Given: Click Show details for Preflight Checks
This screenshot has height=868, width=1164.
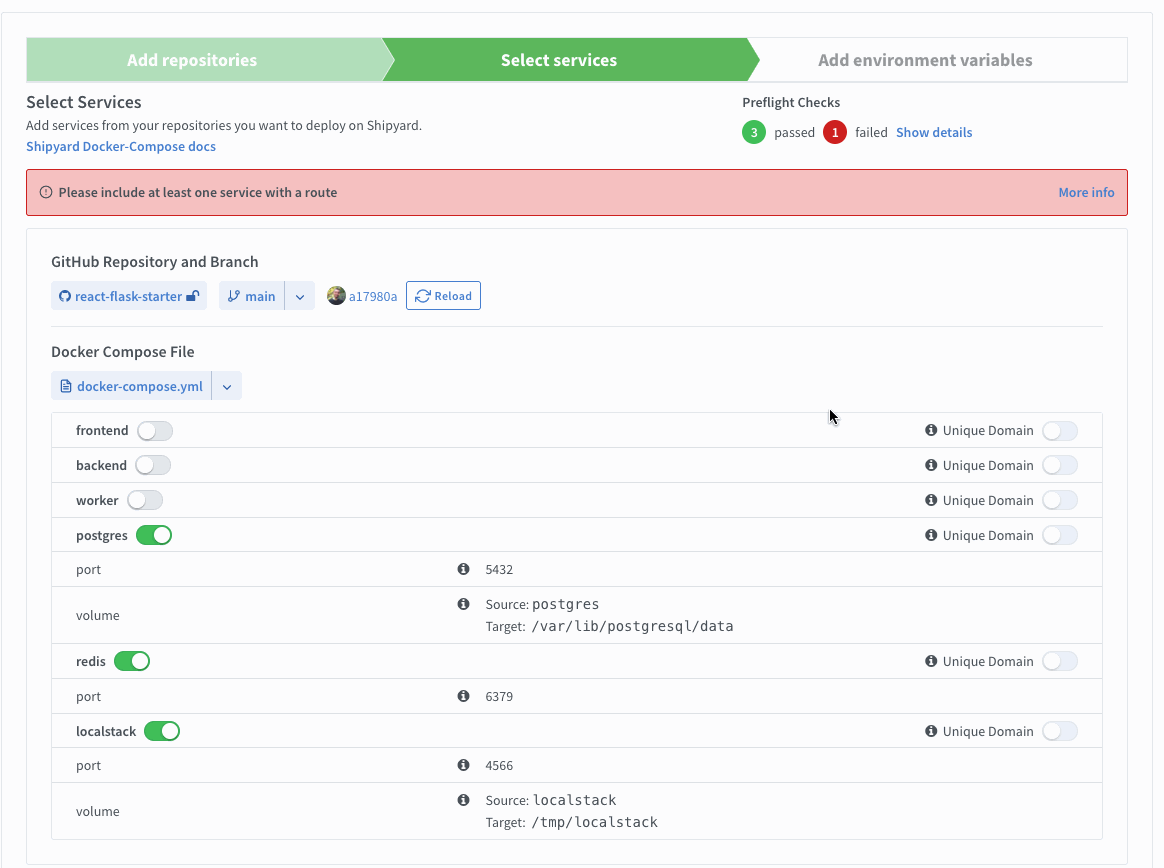Looking at the screenshot, I should pos(934,132).
